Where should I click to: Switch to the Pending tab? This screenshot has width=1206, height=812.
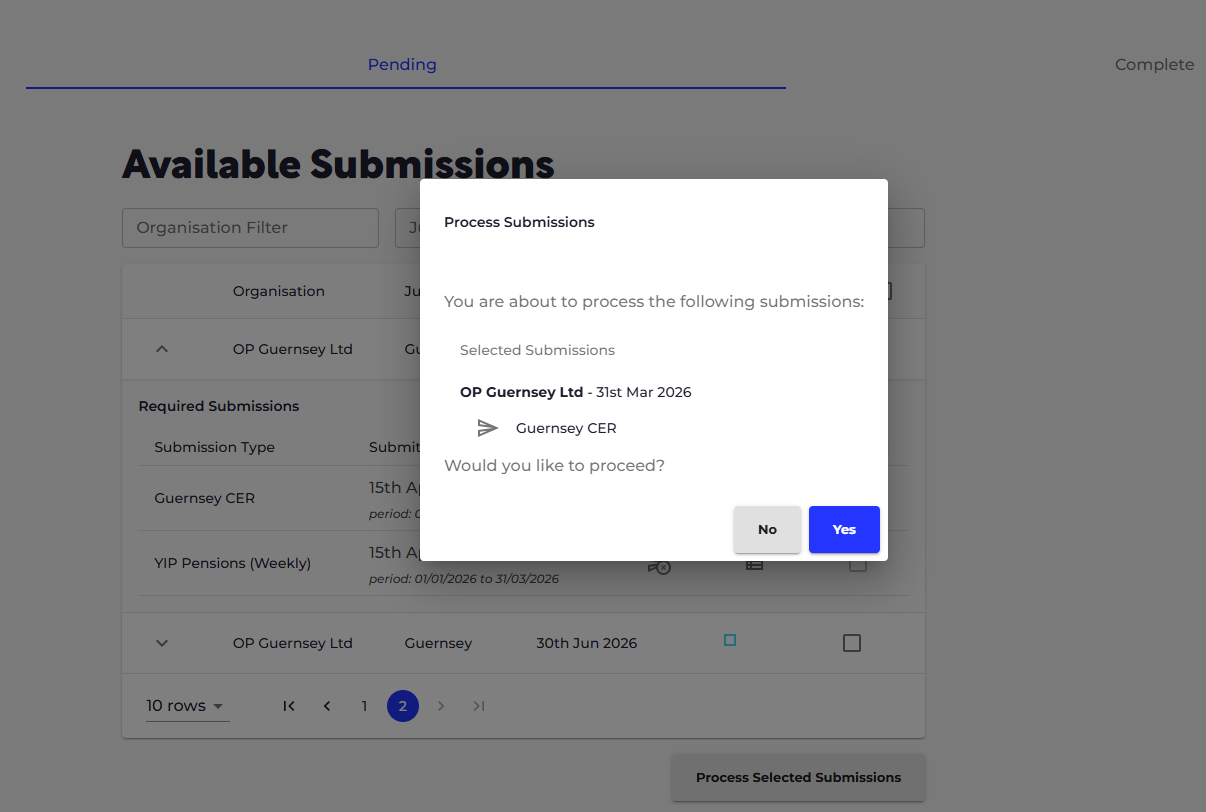tap(402, 64)
